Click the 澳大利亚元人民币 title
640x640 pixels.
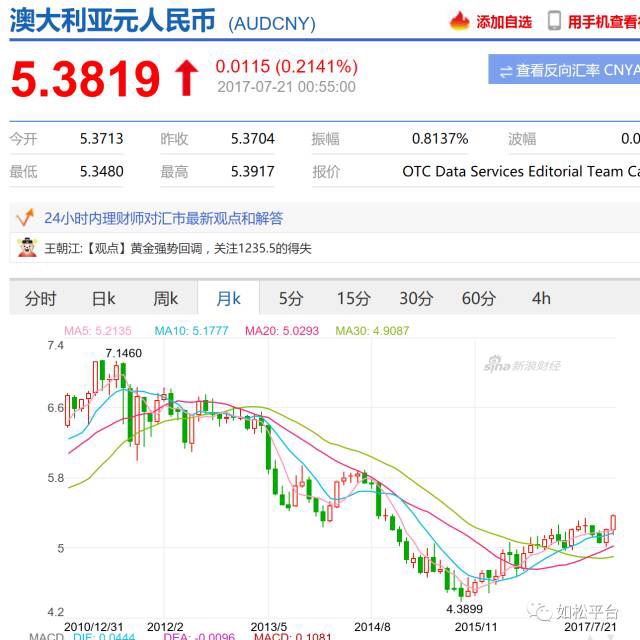[x=112, y=20]
